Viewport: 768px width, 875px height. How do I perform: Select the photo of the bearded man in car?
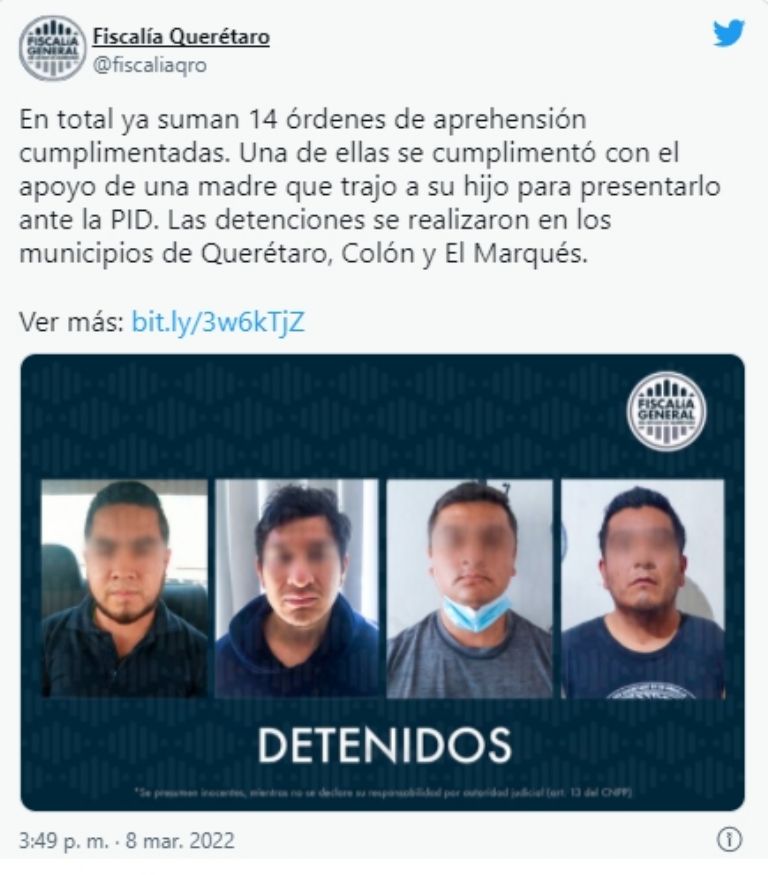coord(124,589)
